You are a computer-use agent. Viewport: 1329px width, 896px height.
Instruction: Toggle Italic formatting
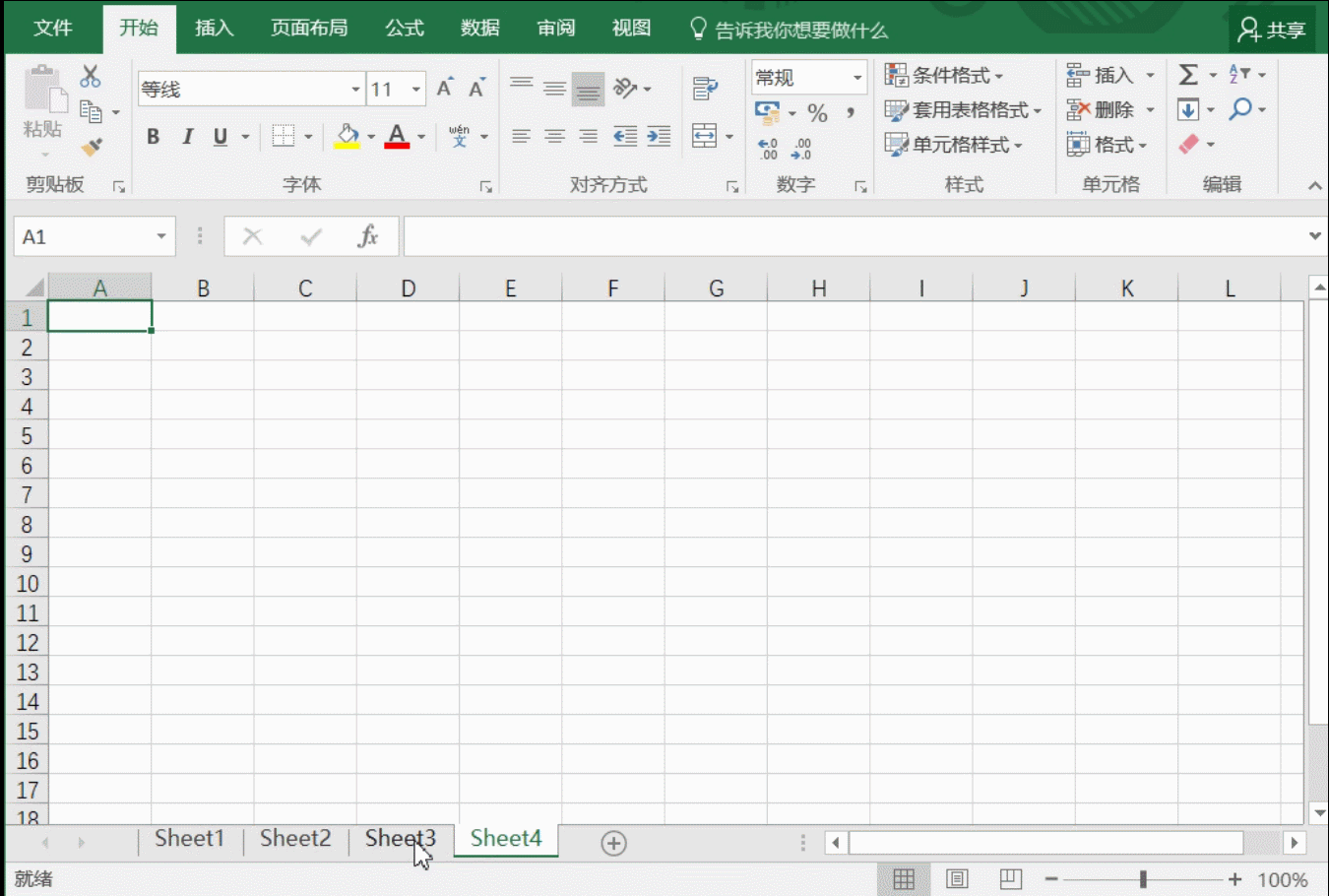(x=187, y=137)
